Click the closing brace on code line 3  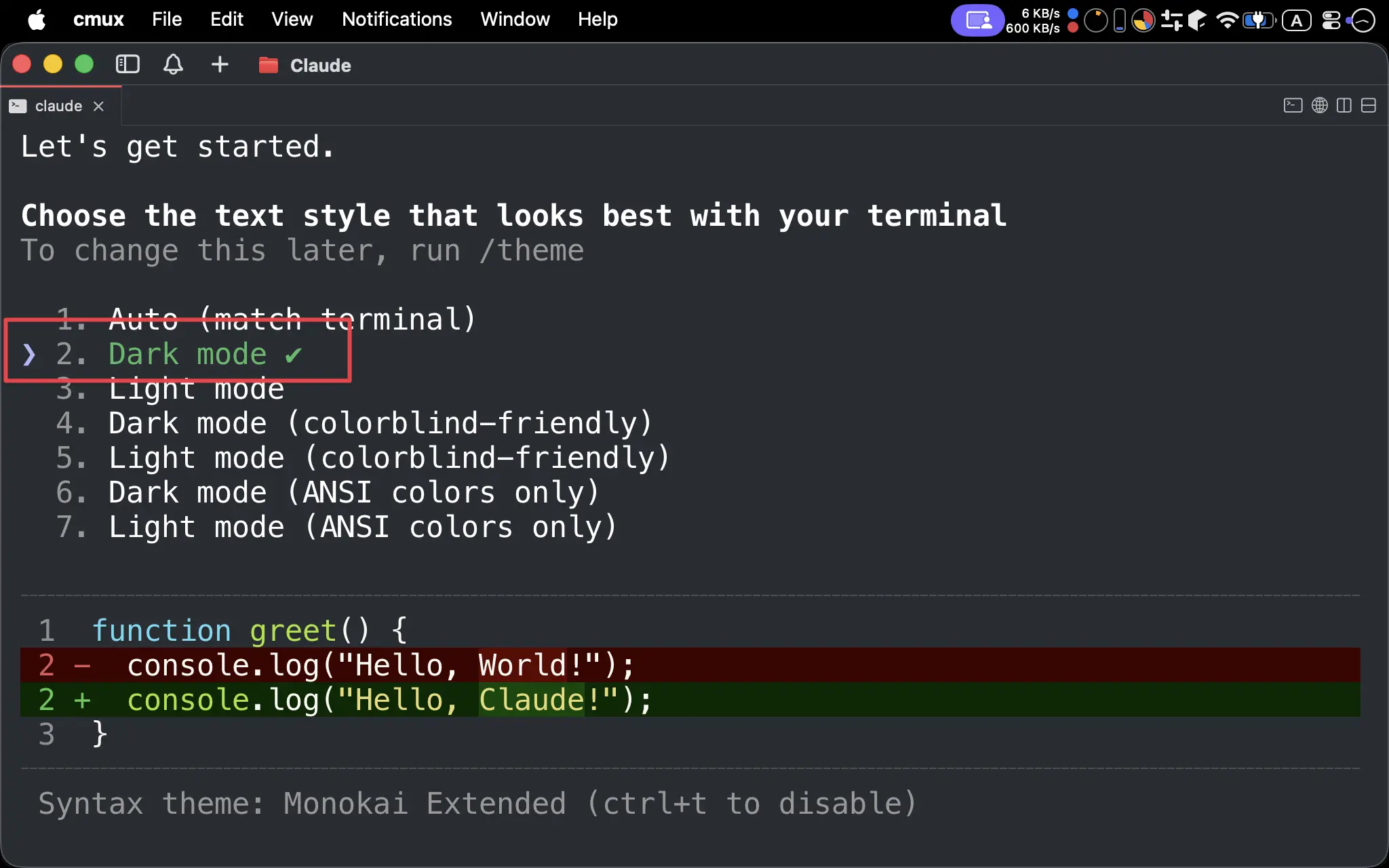point(100,734)
